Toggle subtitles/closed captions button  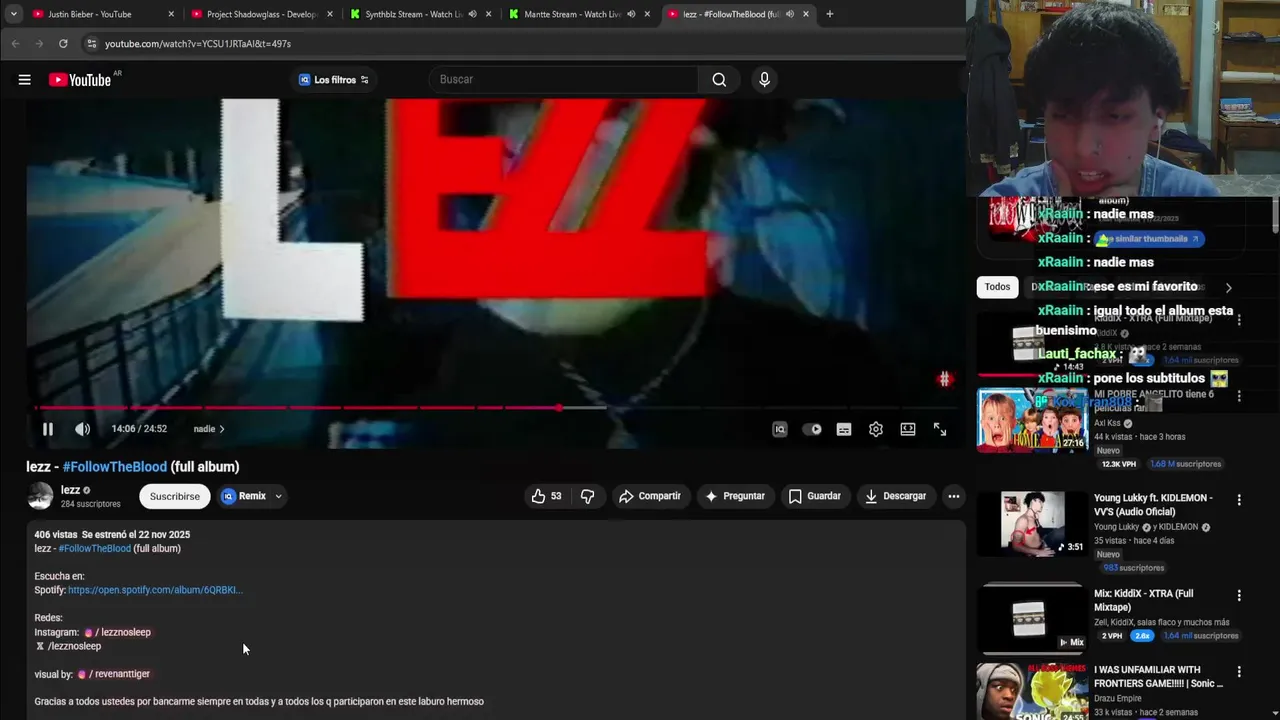click(x=844, y=429)
